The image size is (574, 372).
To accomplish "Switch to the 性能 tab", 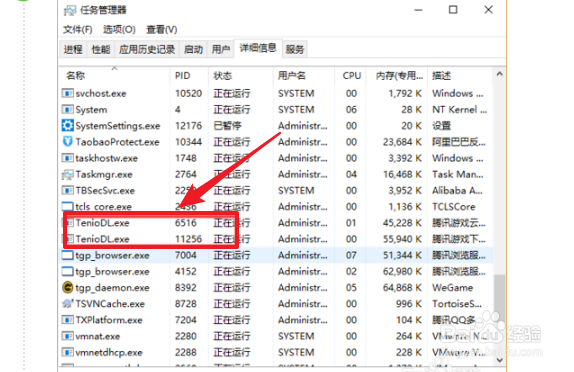I will [101, 49].
